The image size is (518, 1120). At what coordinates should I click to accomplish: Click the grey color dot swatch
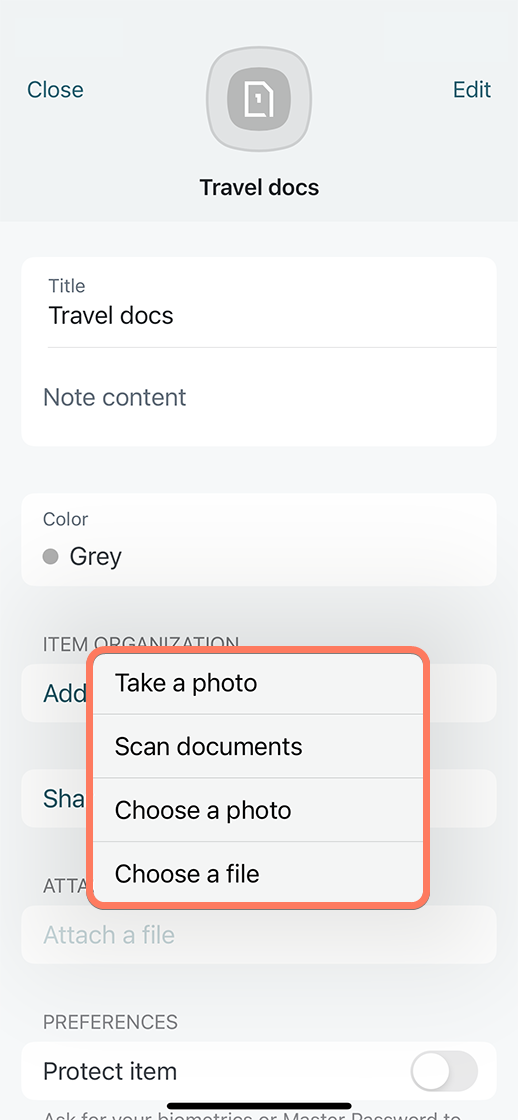click(50, 556)
